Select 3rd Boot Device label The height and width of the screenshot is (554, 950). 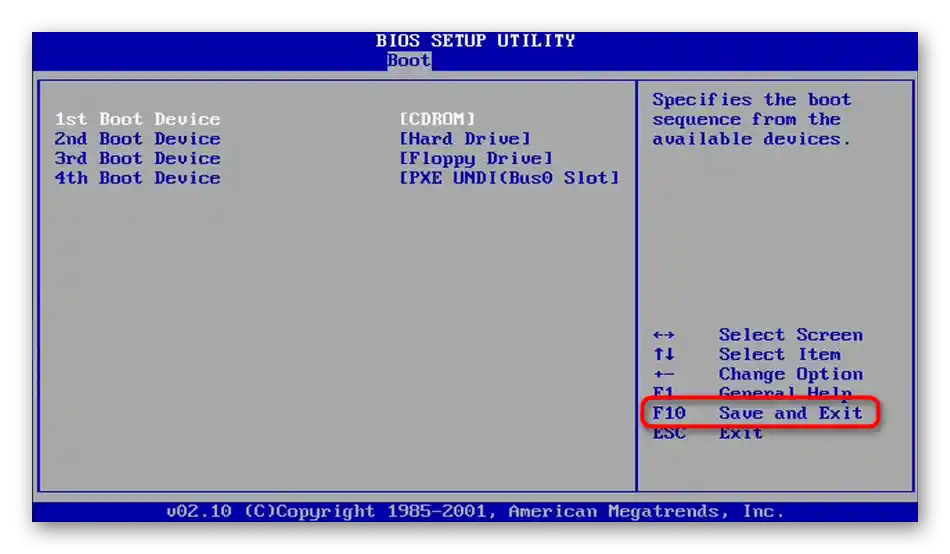point(138,158)
